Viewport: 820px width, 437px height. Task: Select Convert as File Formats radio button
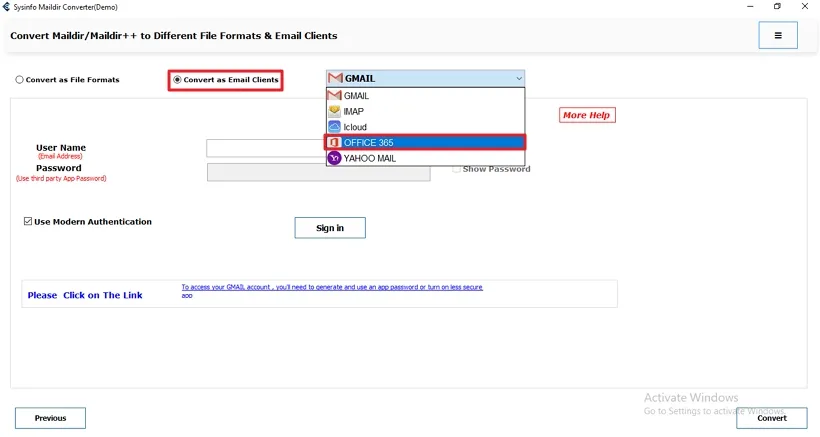pos(19,80)
